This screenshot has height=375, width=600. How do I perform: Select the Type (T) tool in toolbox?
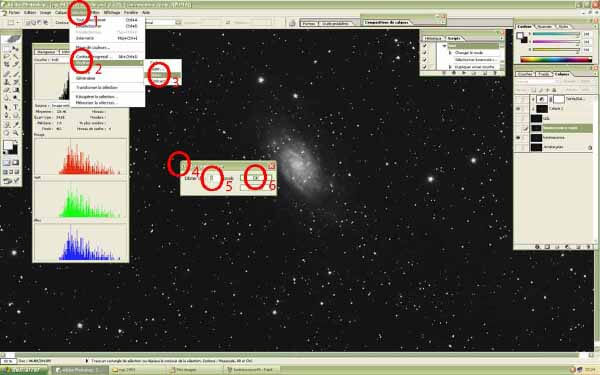tap(16, 107)
